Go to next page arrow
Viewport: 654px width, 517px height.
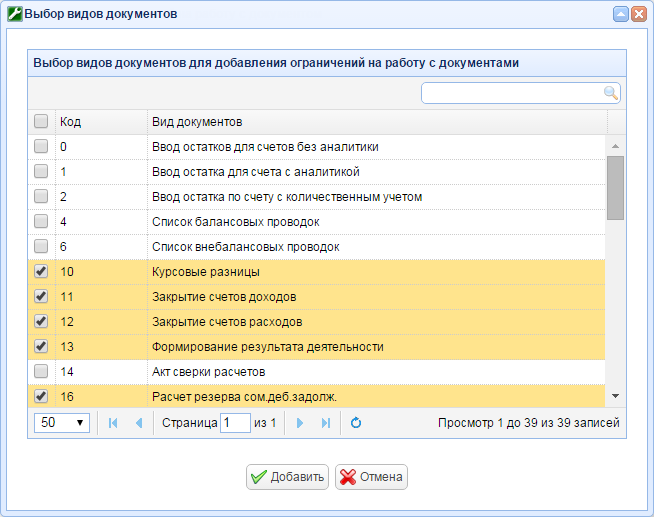pos(299,423)
